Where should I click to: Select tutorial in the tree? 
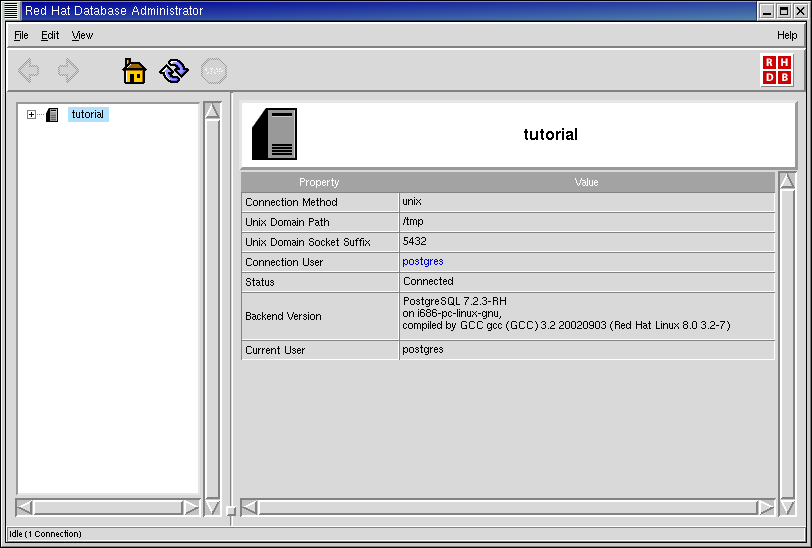[x=88, y=114]
